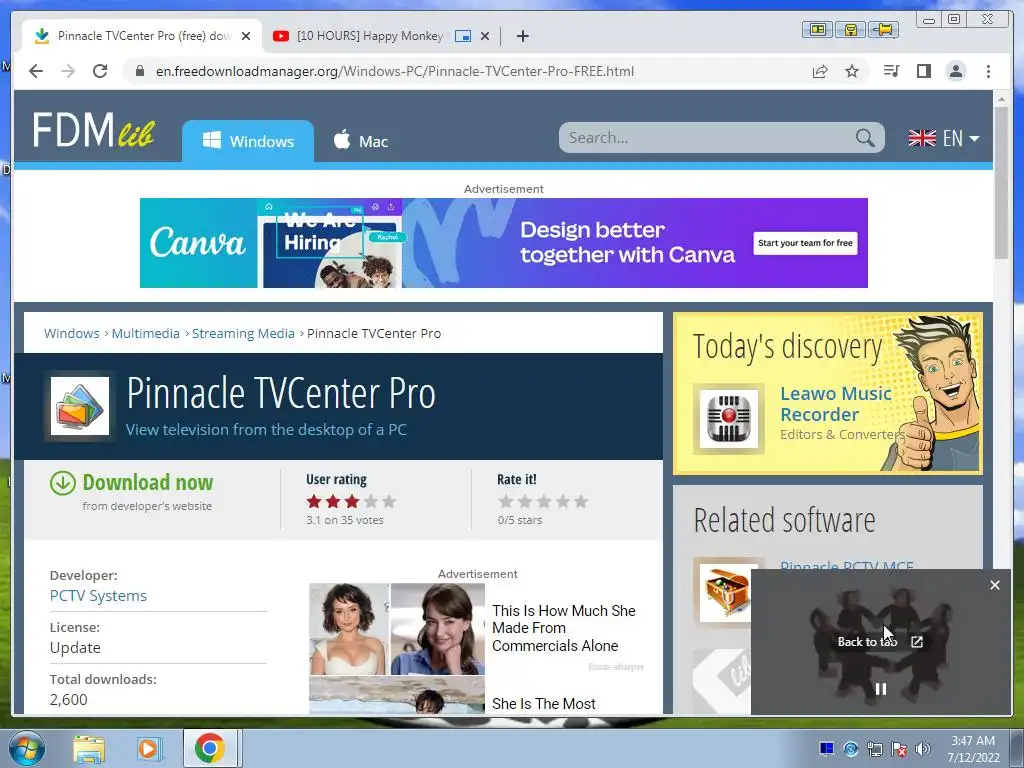Click the Leawo Music Recorder icon
The width and height of the screenshot is (1024, 768).
729,418
